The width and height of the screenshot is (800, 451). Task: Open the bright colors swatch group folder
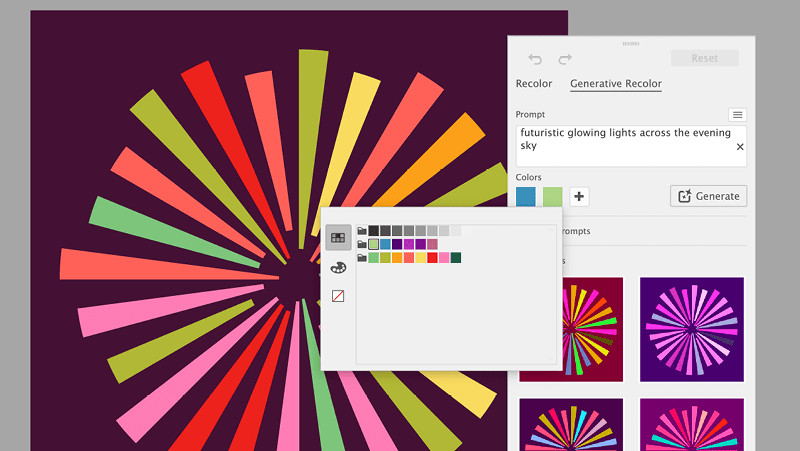(362, 258)
